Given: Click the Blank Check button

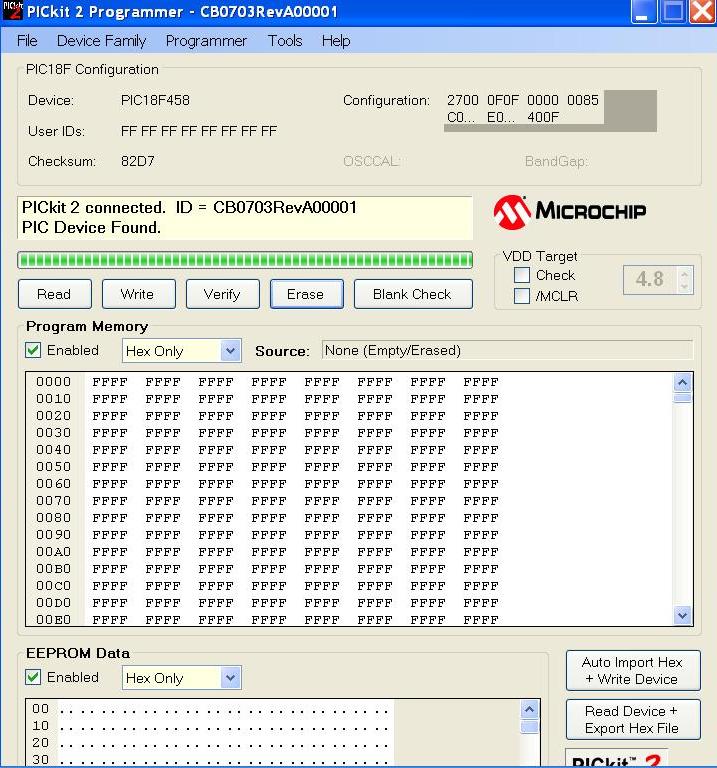Looking at the screenshot, I should point(413,294).
